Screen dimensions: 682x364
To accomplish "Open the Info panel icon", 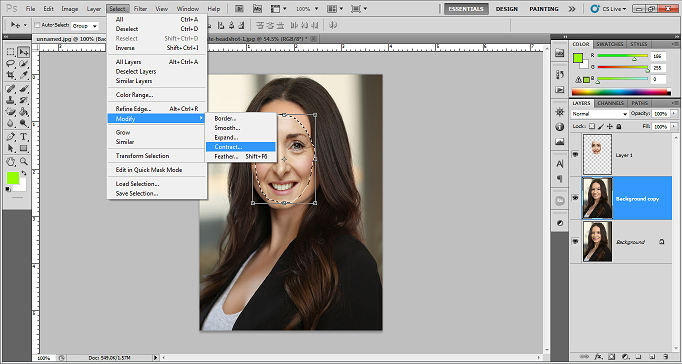I will click(560, 127).
